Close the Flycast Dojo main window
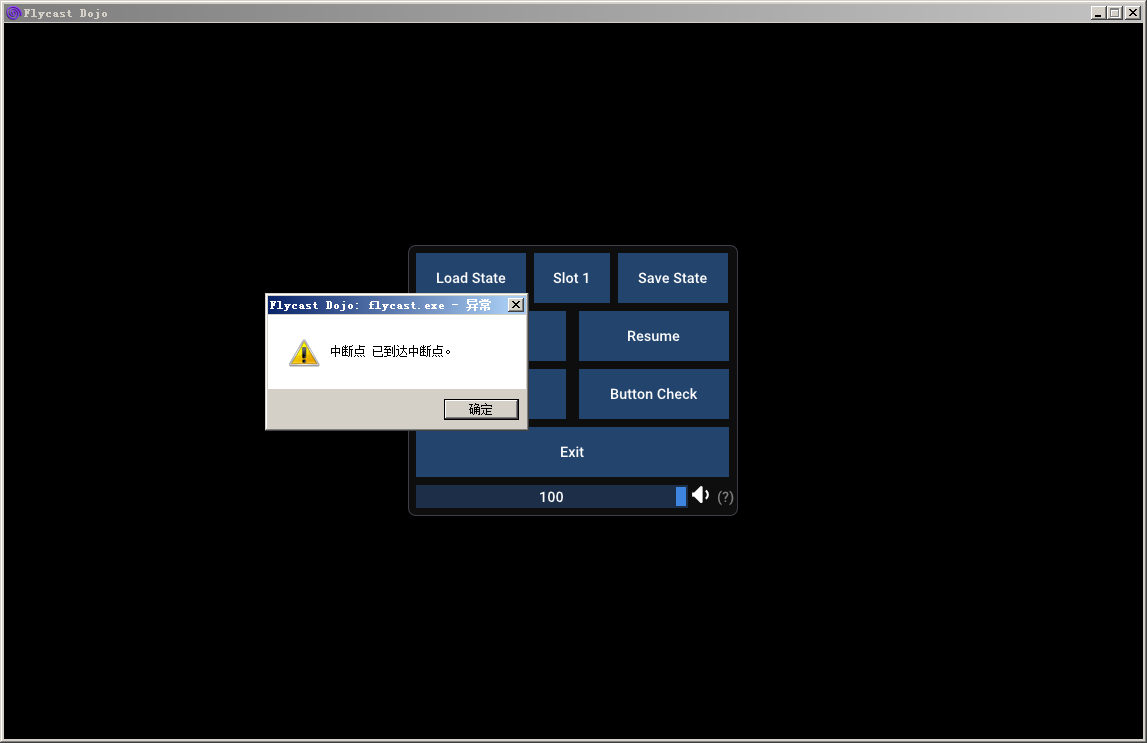 [x=1132, y=12]
